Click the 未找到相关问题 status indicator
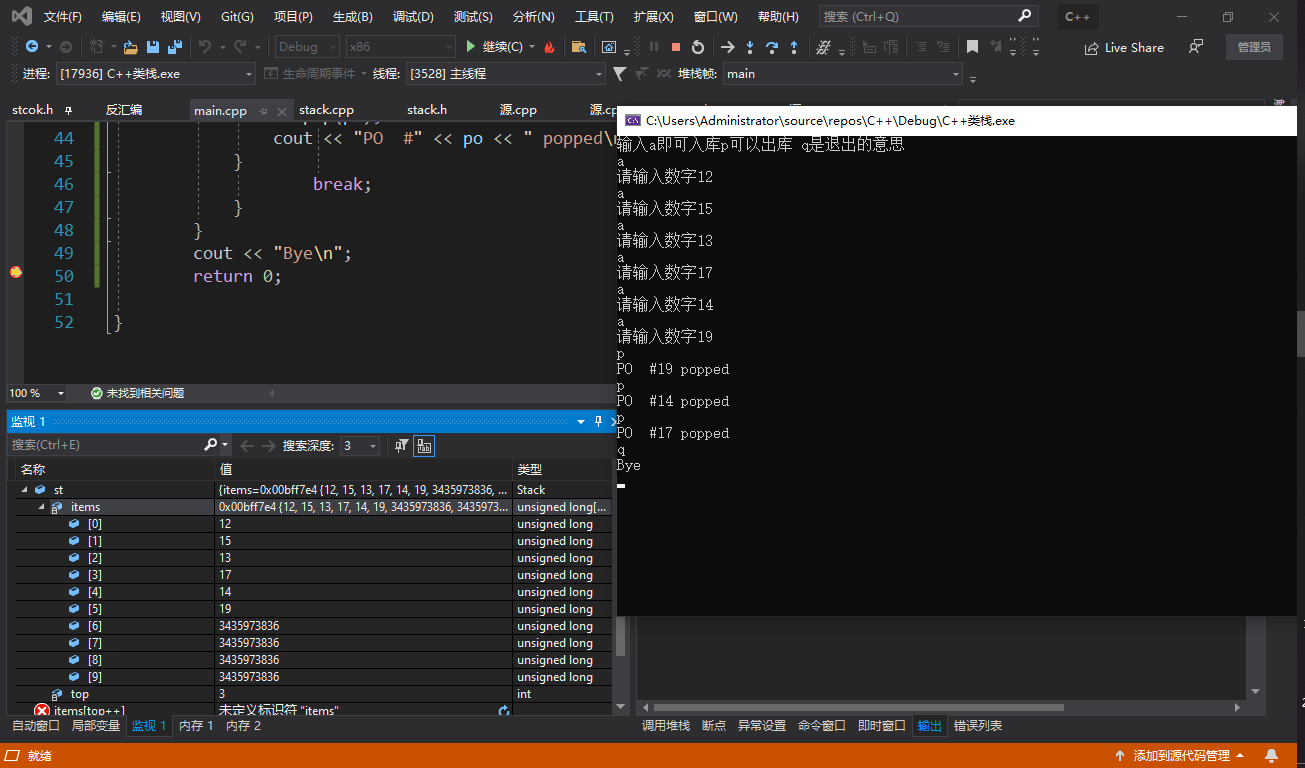1305x768 pixels. [x=137, y=393]
